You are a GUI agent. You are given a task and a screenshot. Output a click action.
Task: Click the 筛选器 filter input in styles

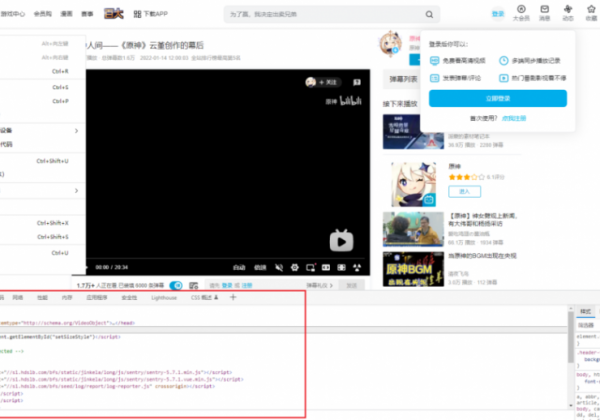tap(586, 325)
